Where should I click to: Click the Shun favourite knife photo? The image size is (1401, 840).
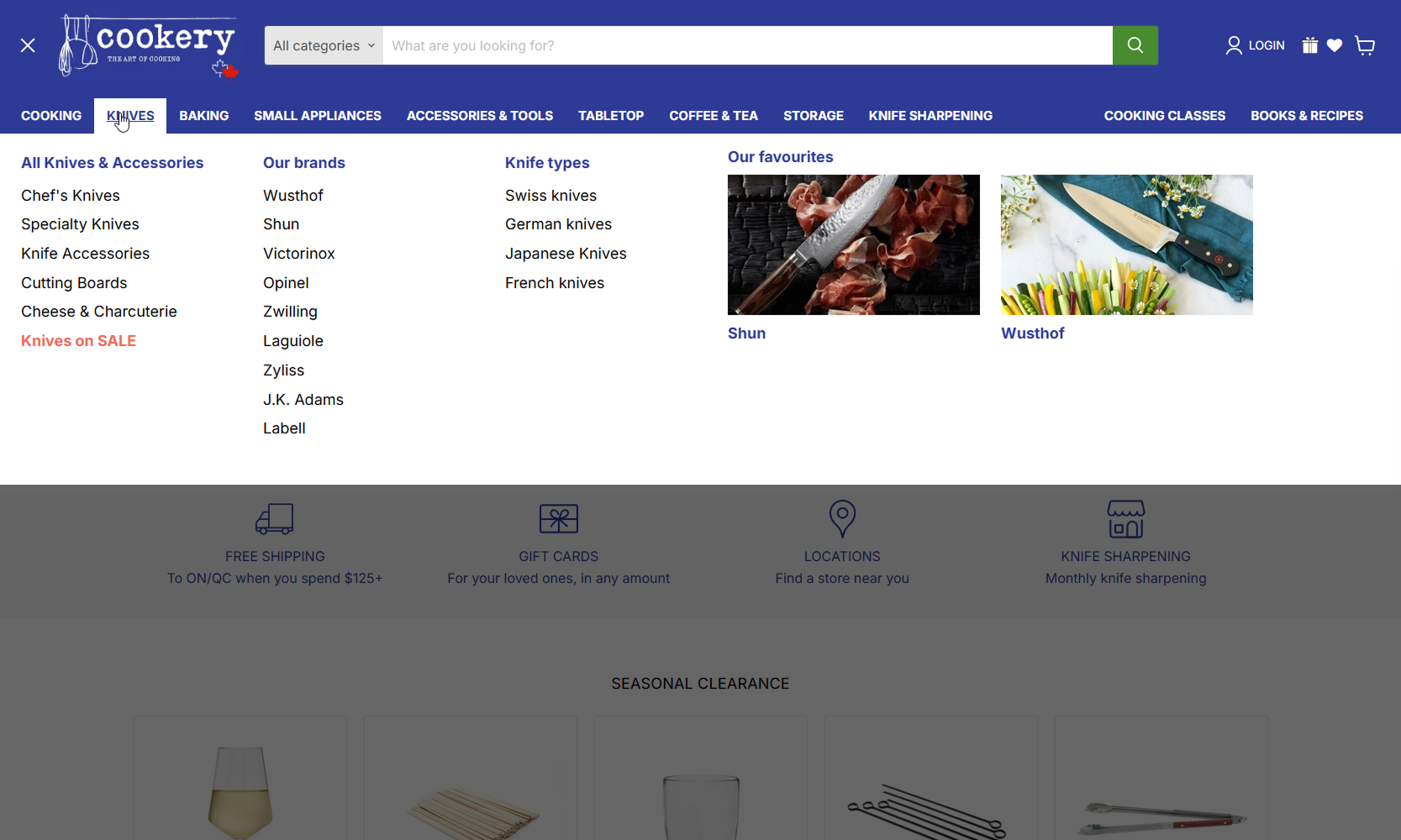tap(854, 244)
